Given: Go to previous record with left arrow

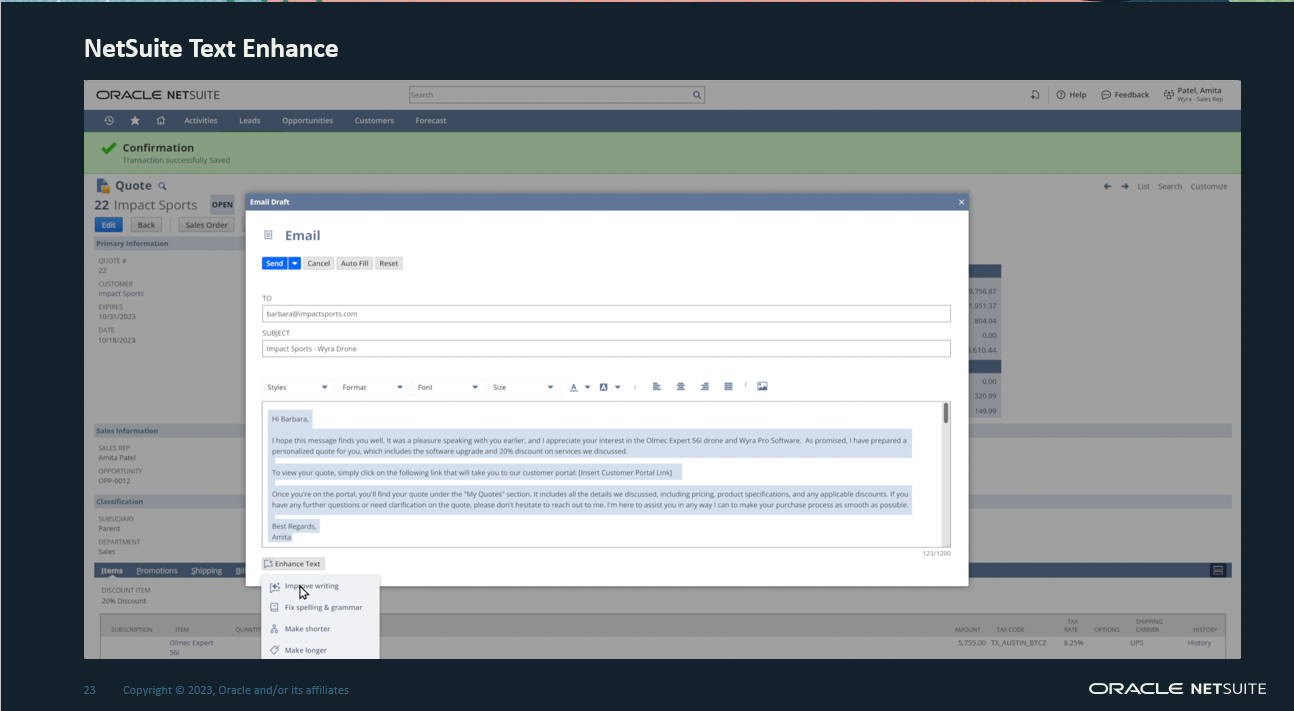Looking at the screenshot, I should 1108,186.
